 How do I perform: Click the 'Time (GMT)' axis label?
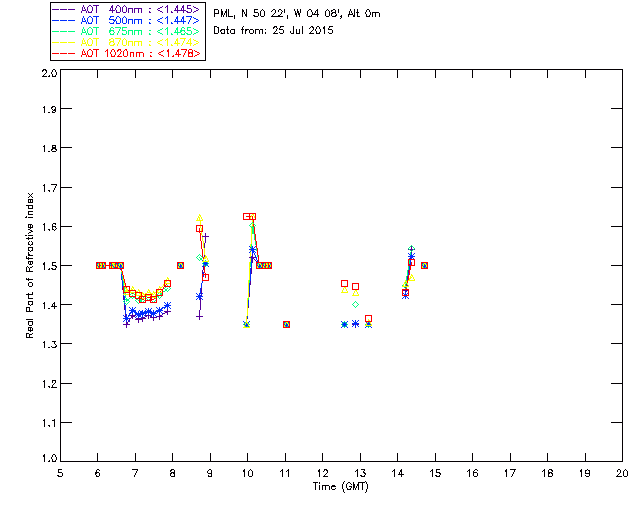tap(341, 487)
